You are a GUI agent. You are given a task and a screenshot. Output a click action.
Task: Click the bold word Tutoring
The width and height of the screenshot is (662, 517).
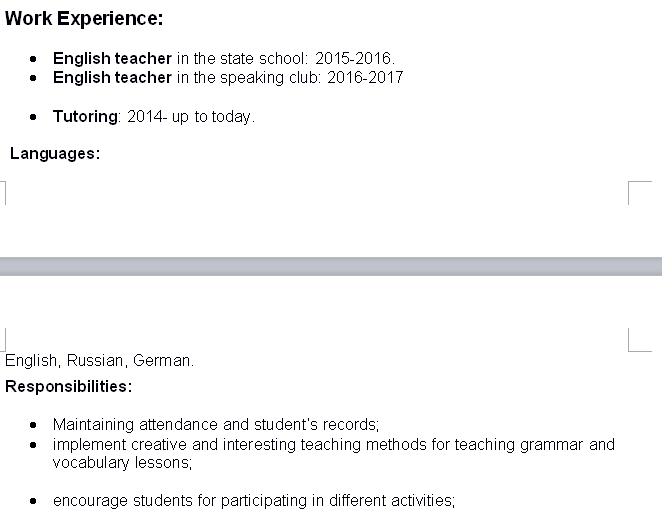click(85, 116)
